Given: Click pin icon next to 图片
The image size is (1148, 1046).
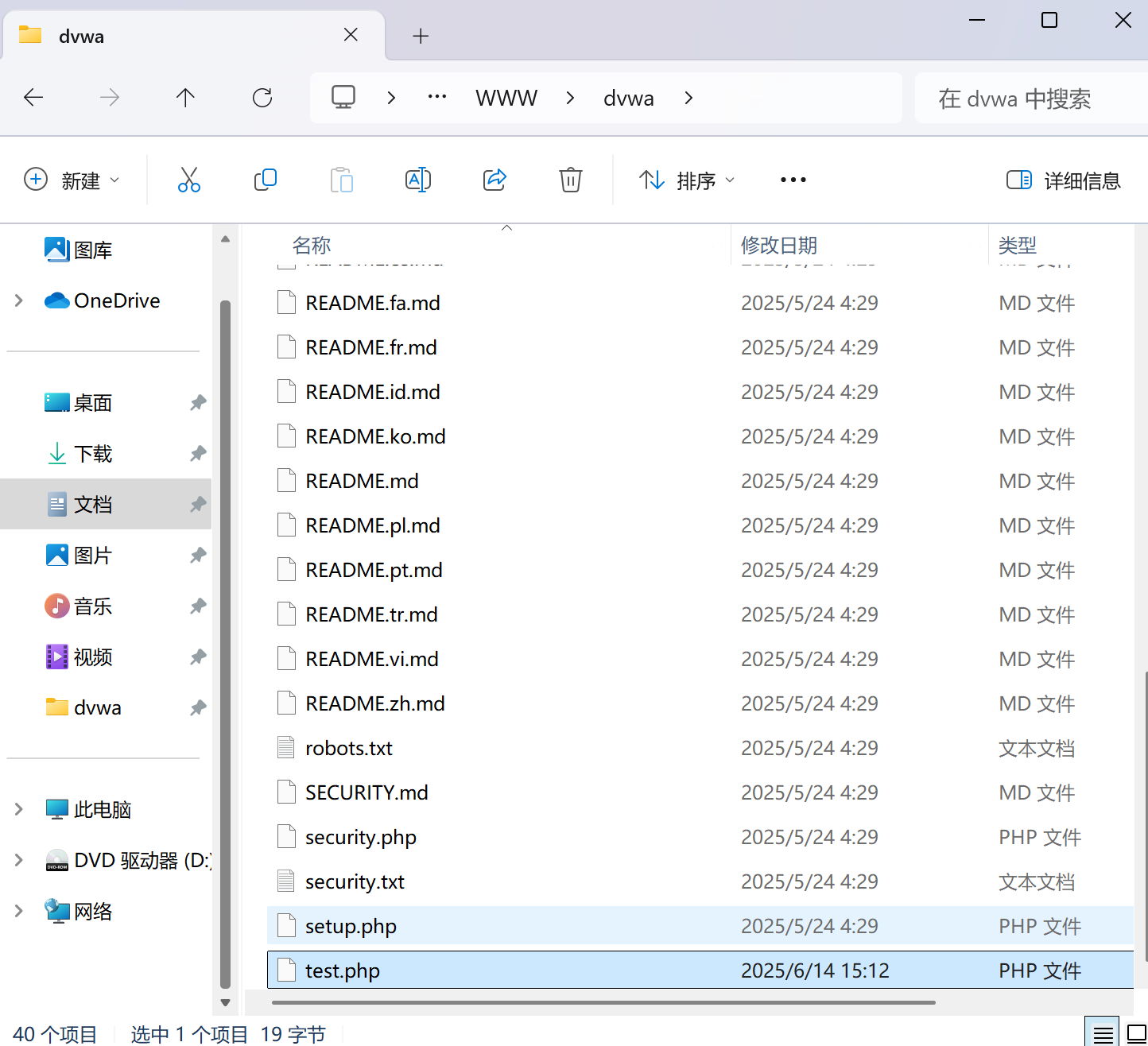Looking at the screenshot, I should point(198,556).
